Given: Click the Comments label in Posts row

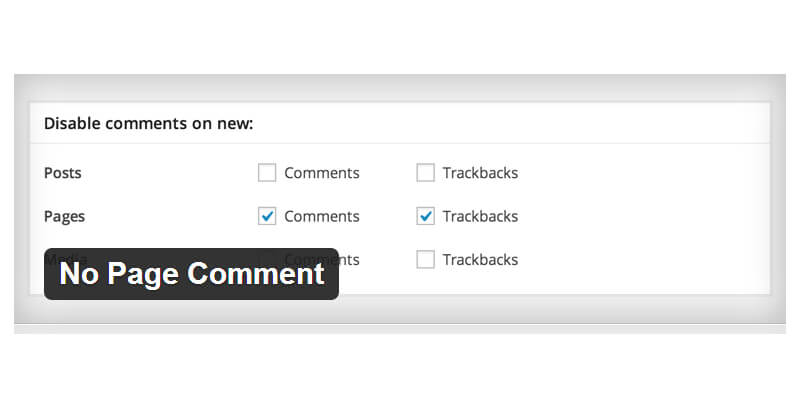Looking at the screenshot, I should tap(321, 173).
